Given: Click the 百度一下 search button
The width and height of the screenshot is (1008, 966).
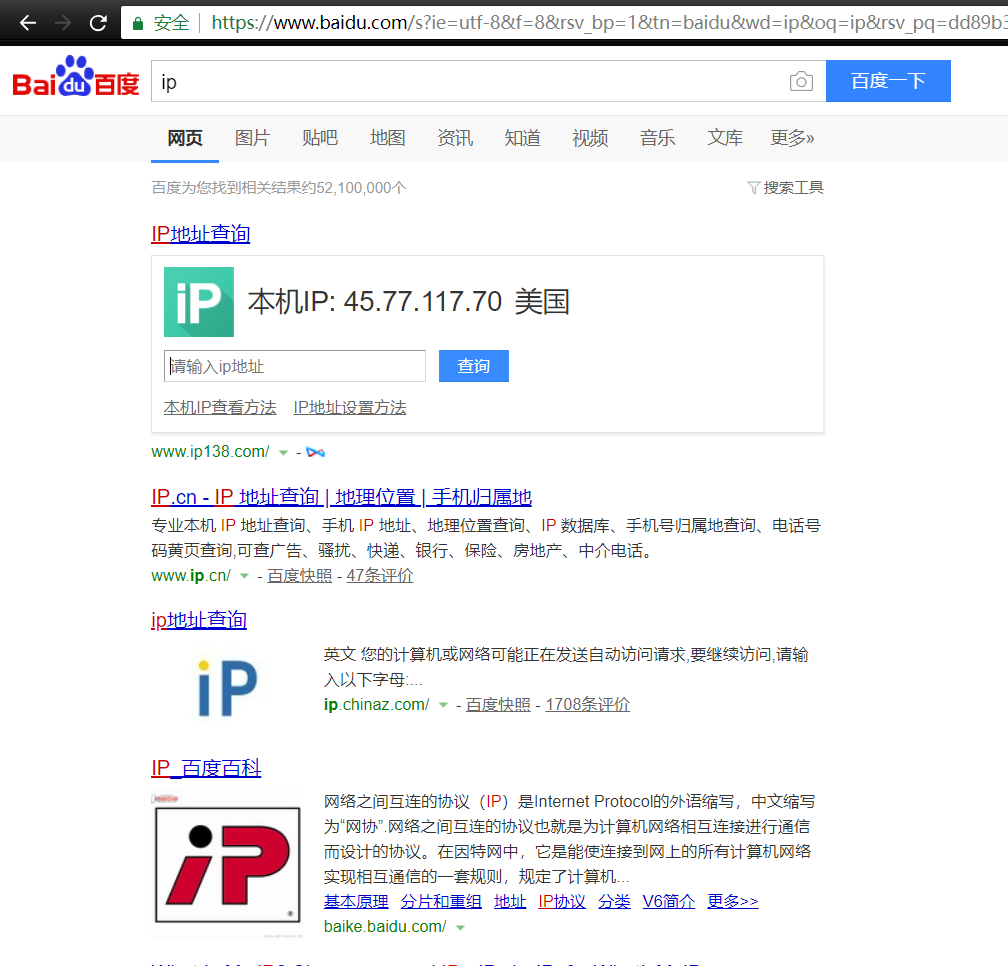Looking at the screenshot, I should coord(888,81).
